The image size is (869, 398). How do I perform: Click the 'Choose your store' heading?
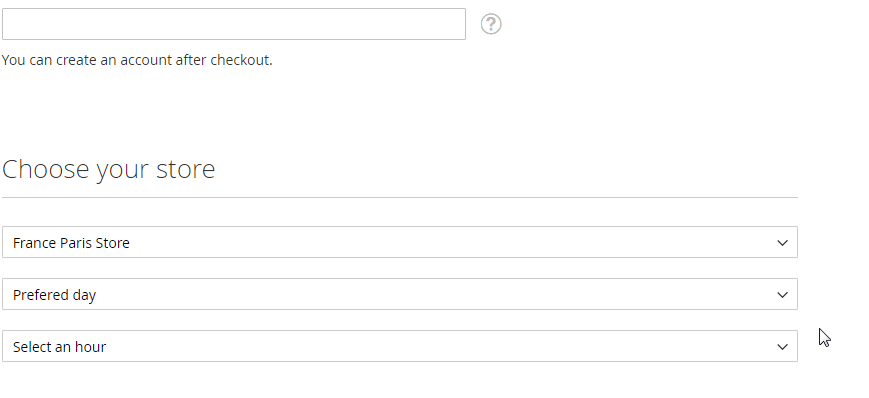point(109,169)
